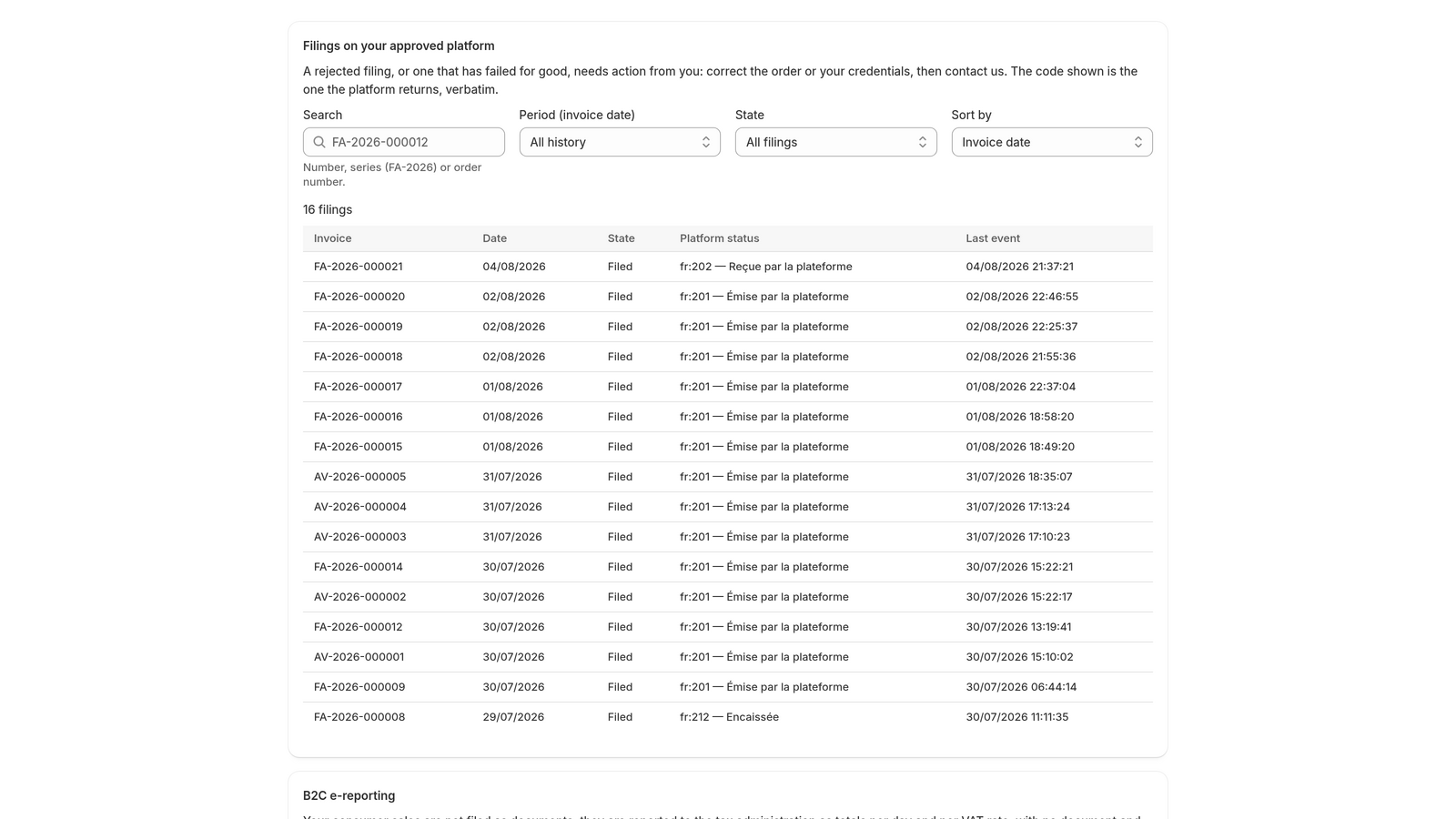Click the Filed state in row FA-2026-000009

coord(620,687)
